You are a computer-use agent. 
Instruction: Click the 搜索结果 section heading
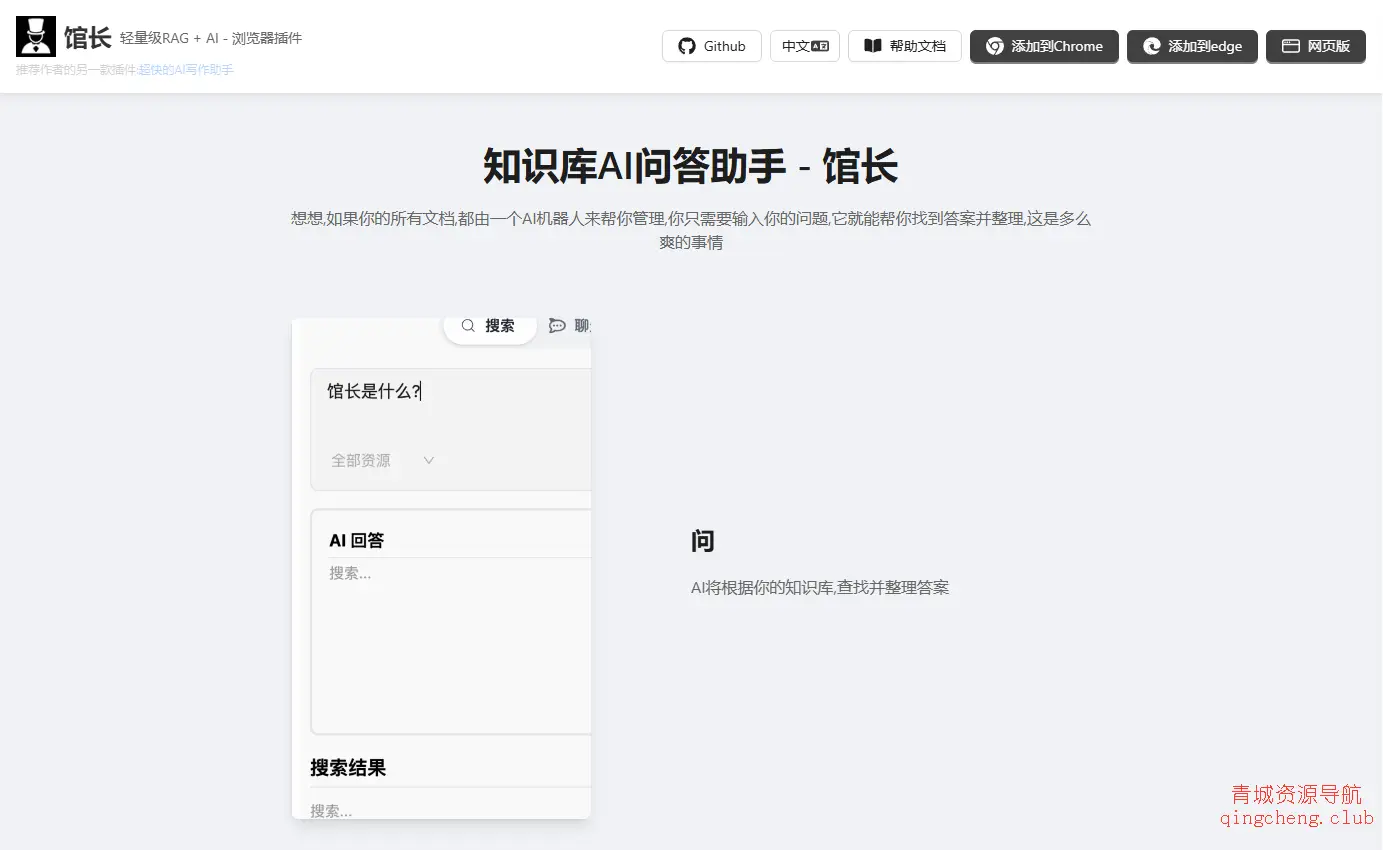pyautogui.click(x=348, y=768)
